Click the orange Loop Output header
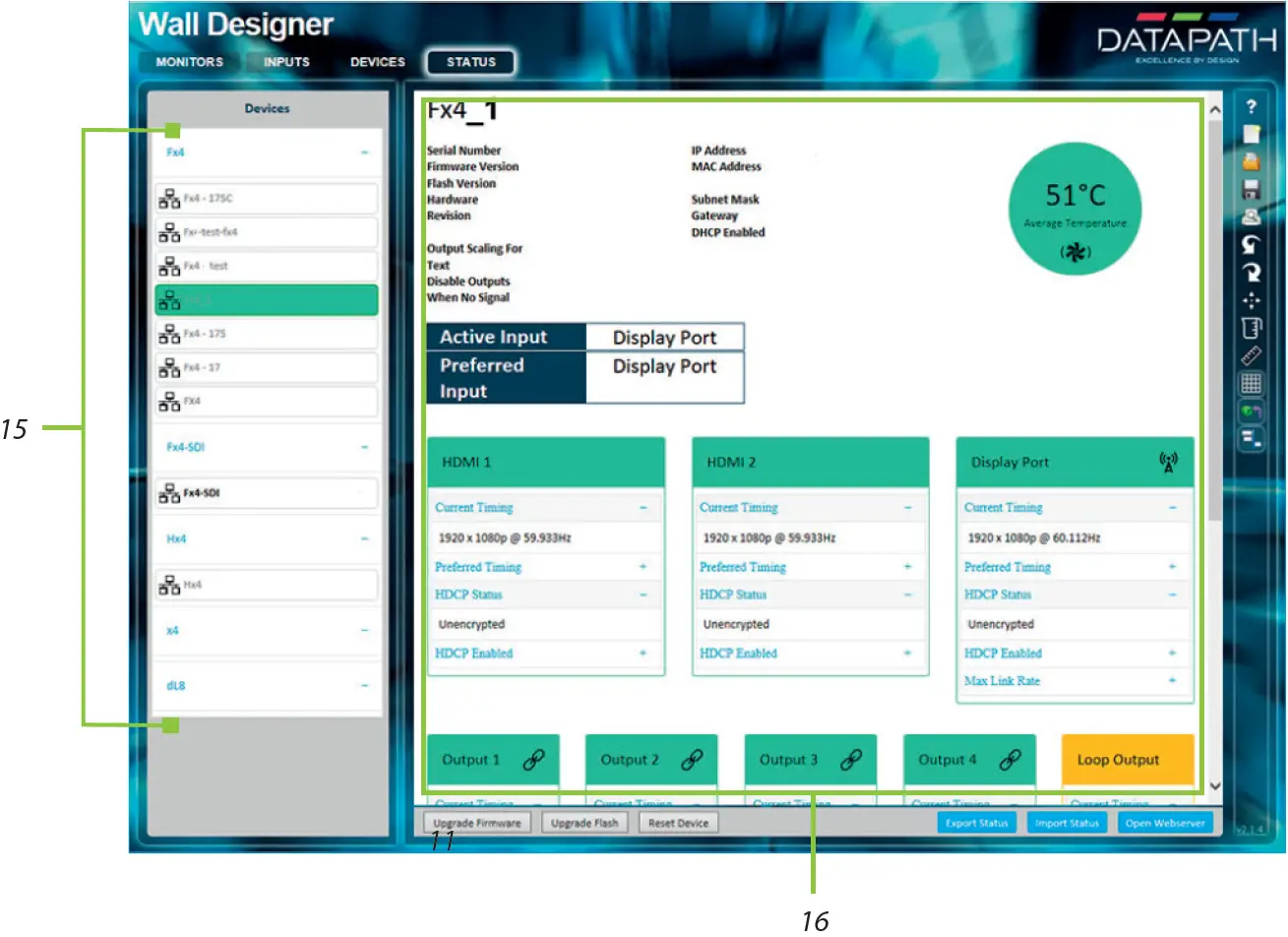The image size is (1288, 937). point(1128,760)
